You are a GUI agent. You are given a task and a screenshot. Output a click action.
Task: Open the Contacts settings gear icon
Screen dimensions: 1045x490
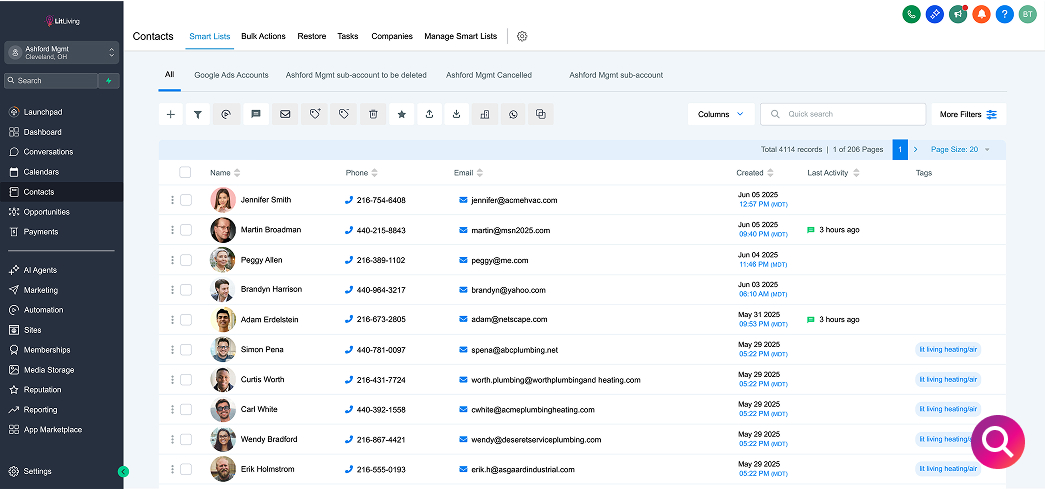(522, 36)
